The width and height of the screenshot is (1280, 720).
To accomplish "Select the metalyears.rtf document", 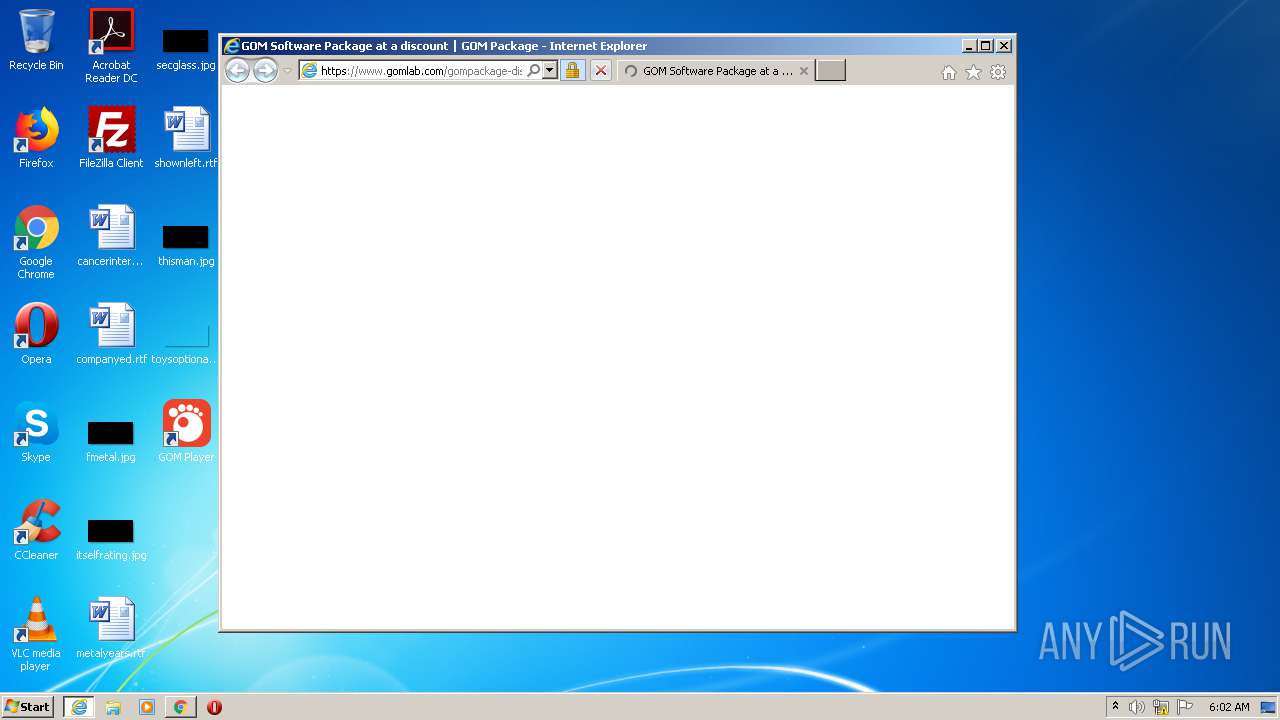I will (x=111, y=628).
